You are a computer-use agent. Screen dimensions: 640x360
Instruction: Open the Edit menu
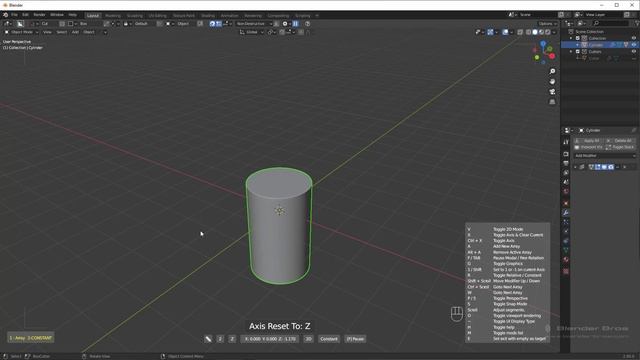coord(25,15)
